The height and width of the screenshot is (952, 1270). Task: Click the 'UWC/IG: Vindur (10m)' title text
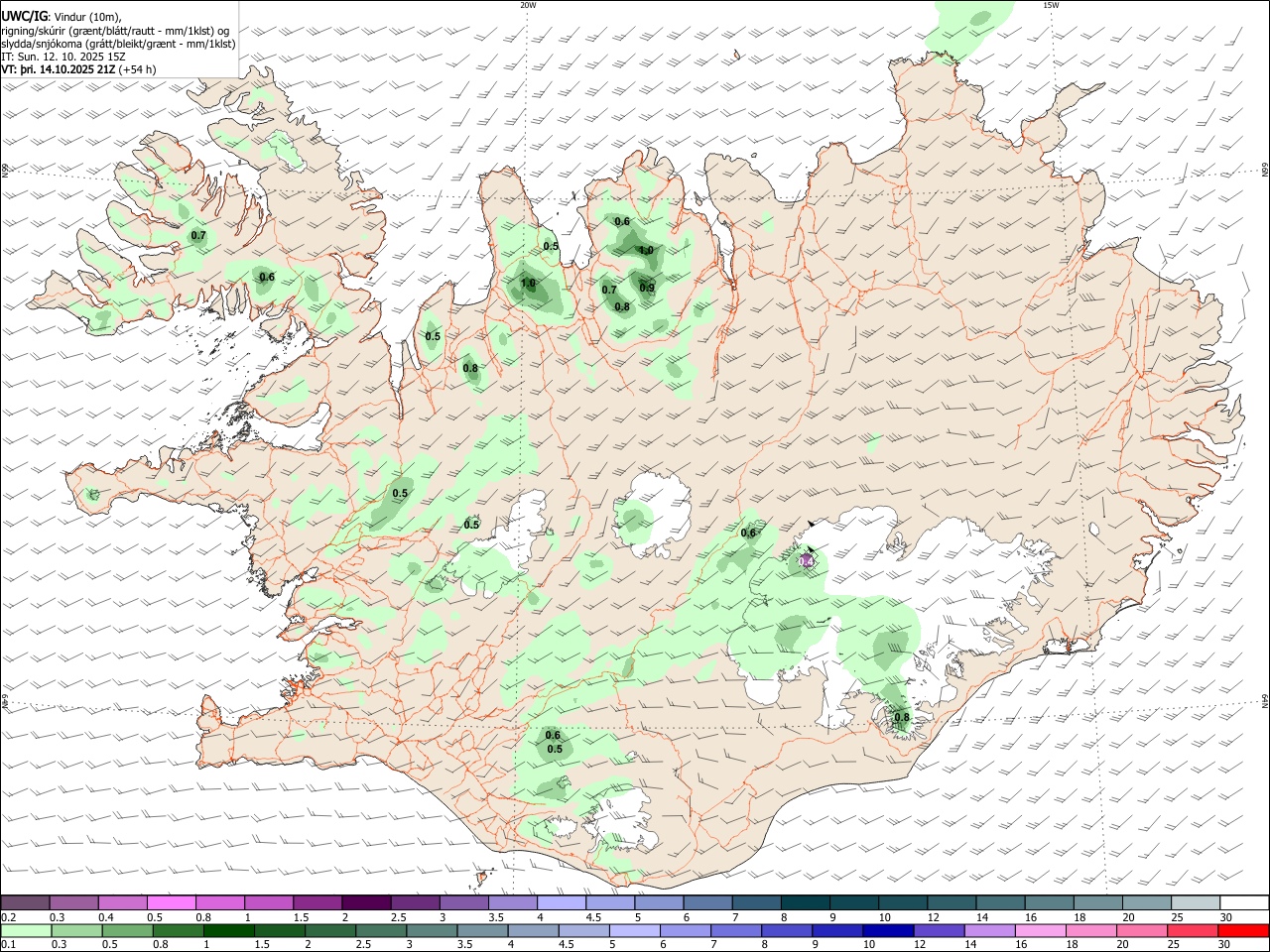(x=62, y=17)
